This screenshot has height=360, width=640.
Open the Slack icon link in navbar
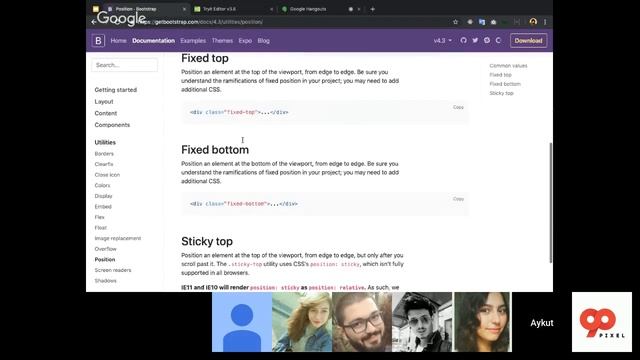(x=487, y=40)
